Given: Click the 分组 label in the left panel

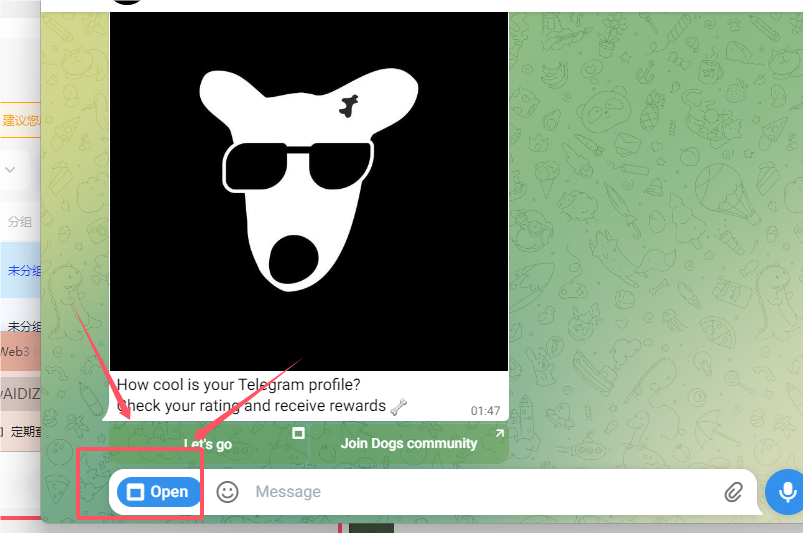Looking at the screenshot, I should pos(20,222).
